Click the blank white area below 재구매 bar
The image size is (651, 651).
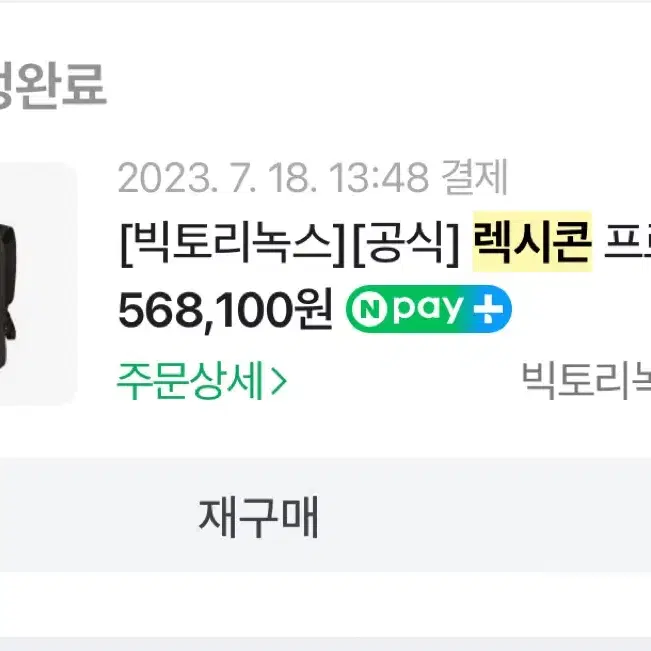[326, 604]
